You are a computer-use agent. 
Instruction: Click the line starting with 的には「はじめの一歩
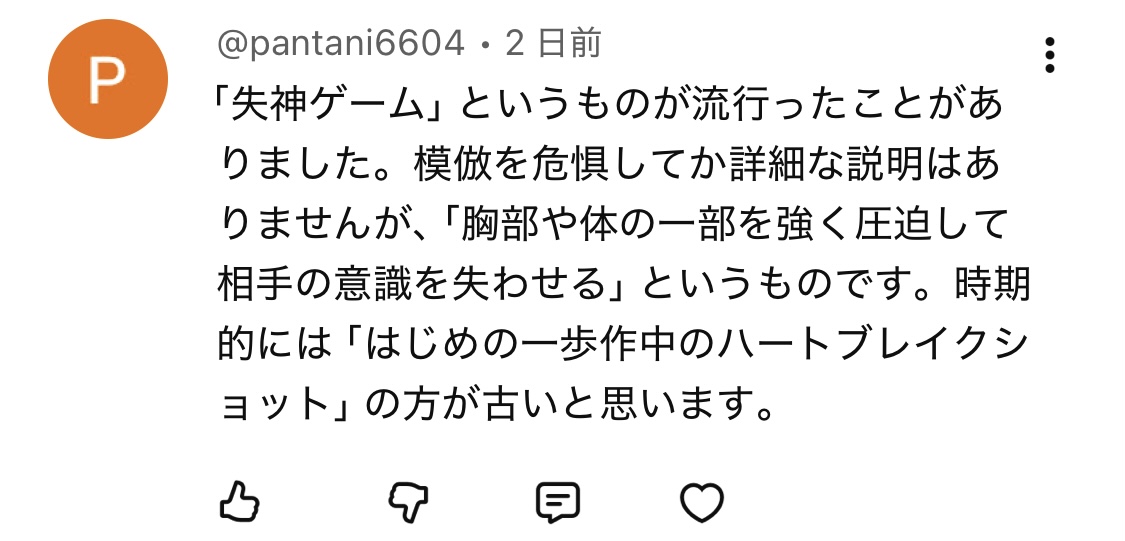tap(623, 346)
